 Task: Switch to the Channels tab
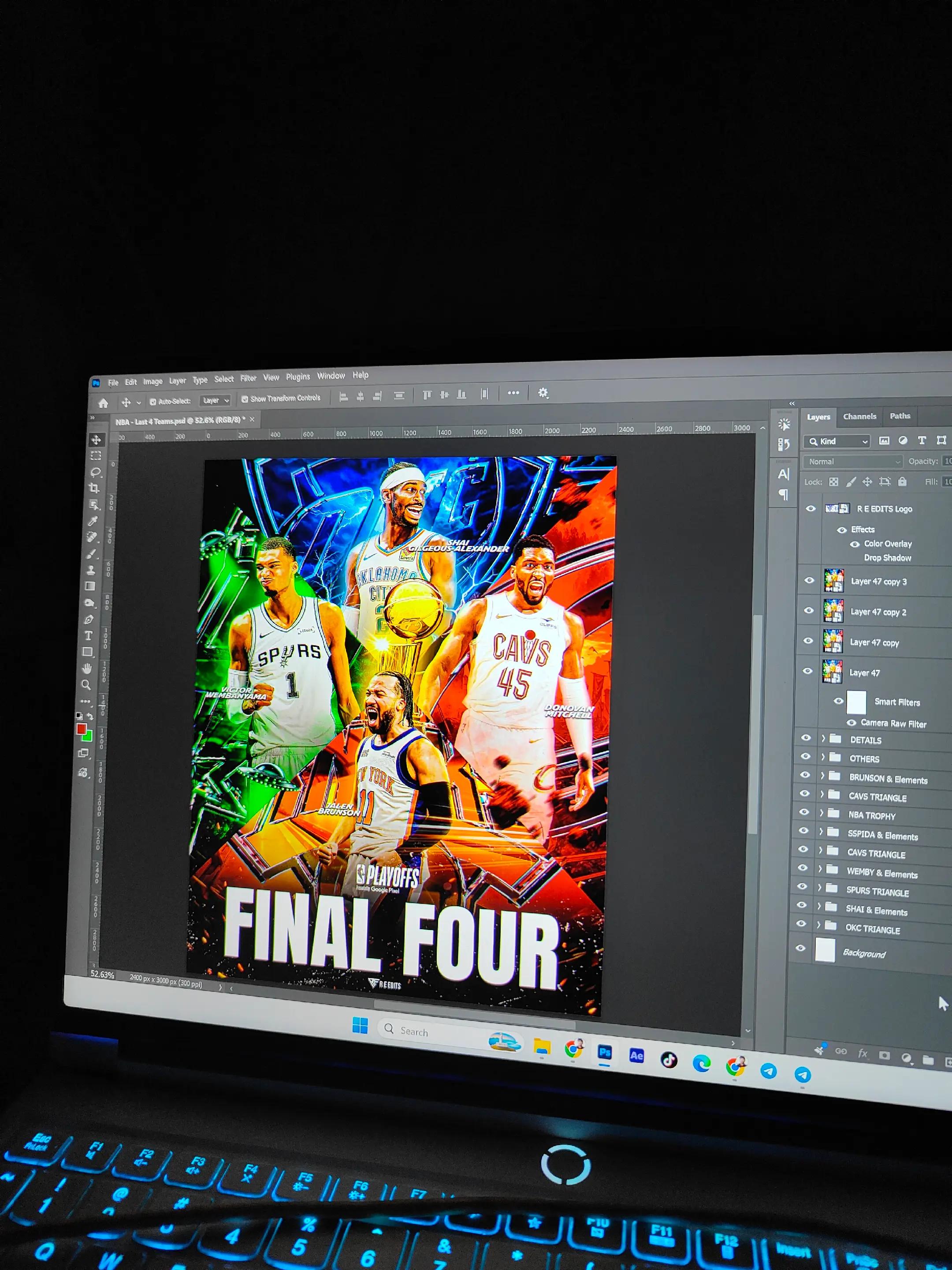click(x=859, y=416)
